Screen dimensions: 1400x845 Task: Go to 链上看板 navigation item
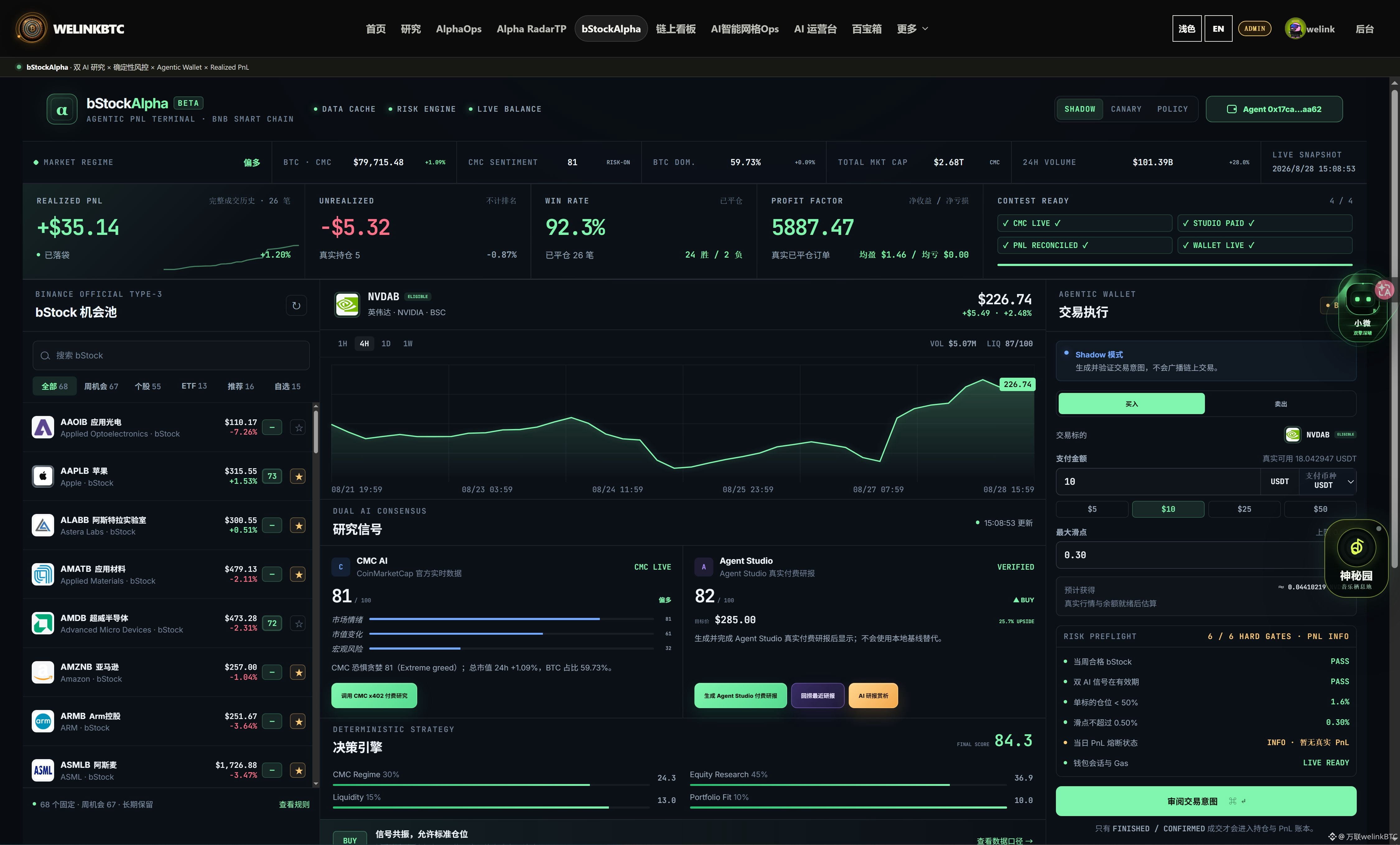click(675, 28)
